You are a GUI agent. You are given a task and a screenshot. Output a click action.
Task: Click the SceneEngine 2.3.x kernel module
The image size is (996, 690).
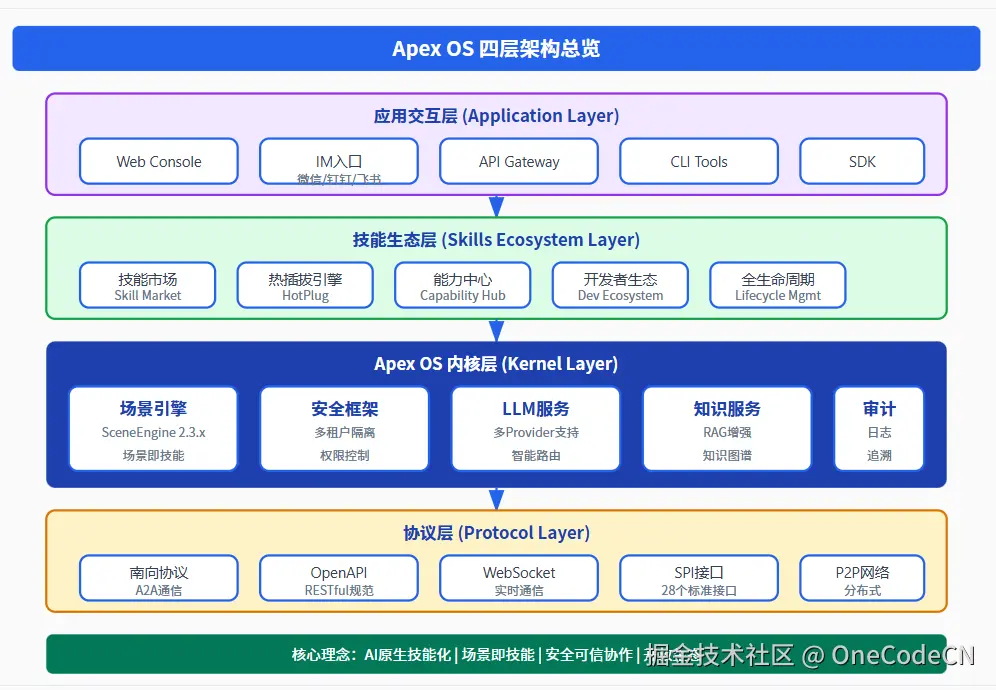153,428
